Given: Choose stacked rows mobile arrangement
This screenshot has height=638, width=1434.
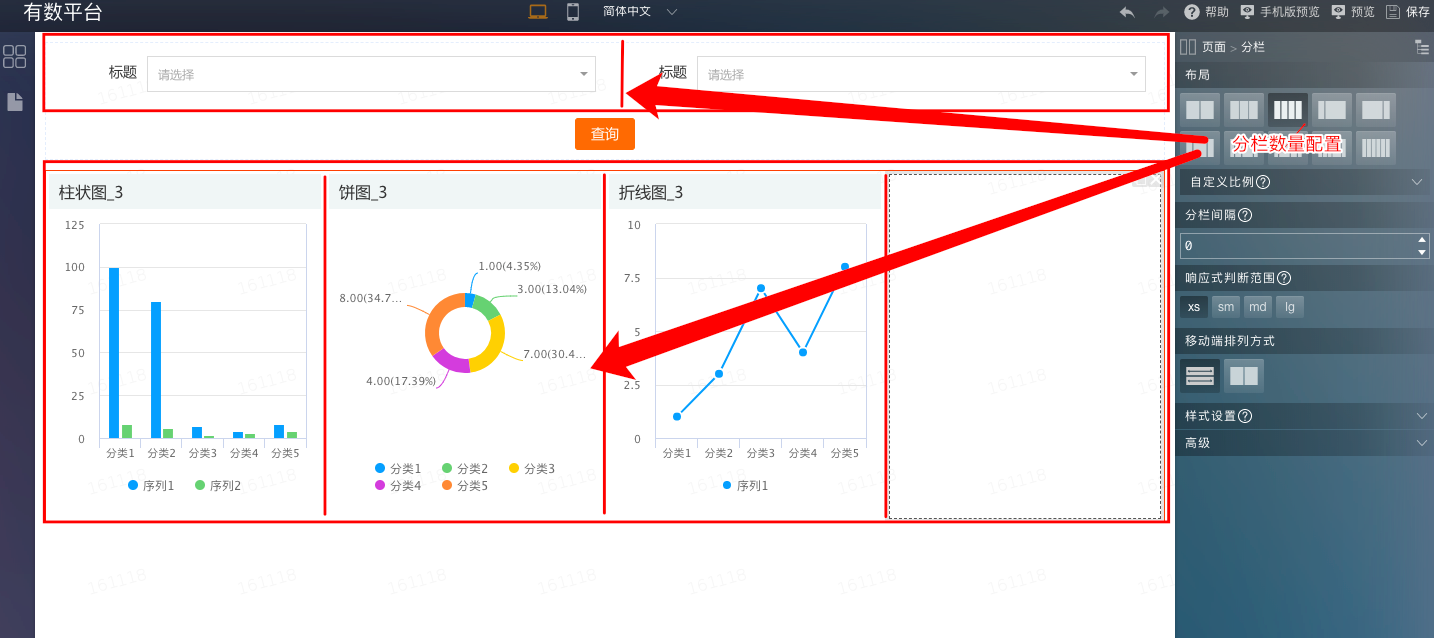Looking at the screenshot, I should click(x=1200, y=376).
